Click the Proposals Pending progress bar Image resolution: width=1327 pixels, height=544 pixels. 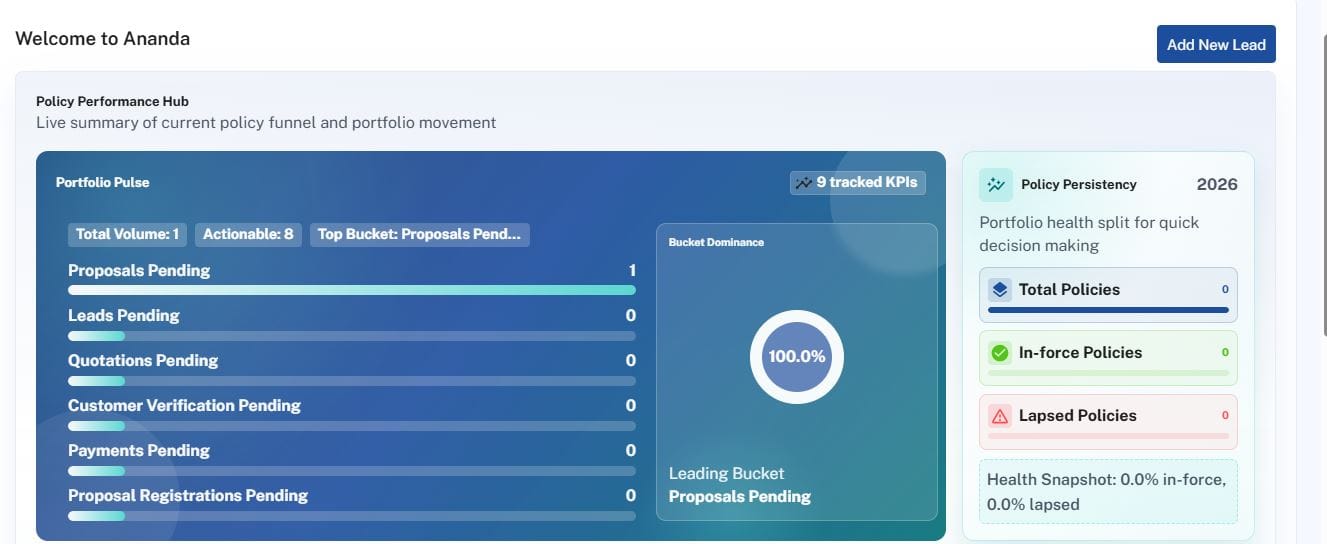[351, 290]
